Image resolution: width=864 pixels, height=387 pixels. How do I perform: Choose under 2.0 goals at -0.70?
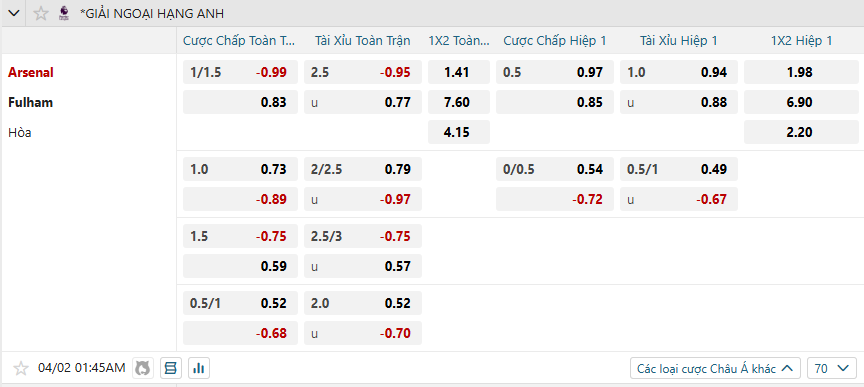(x=363, y=333)
